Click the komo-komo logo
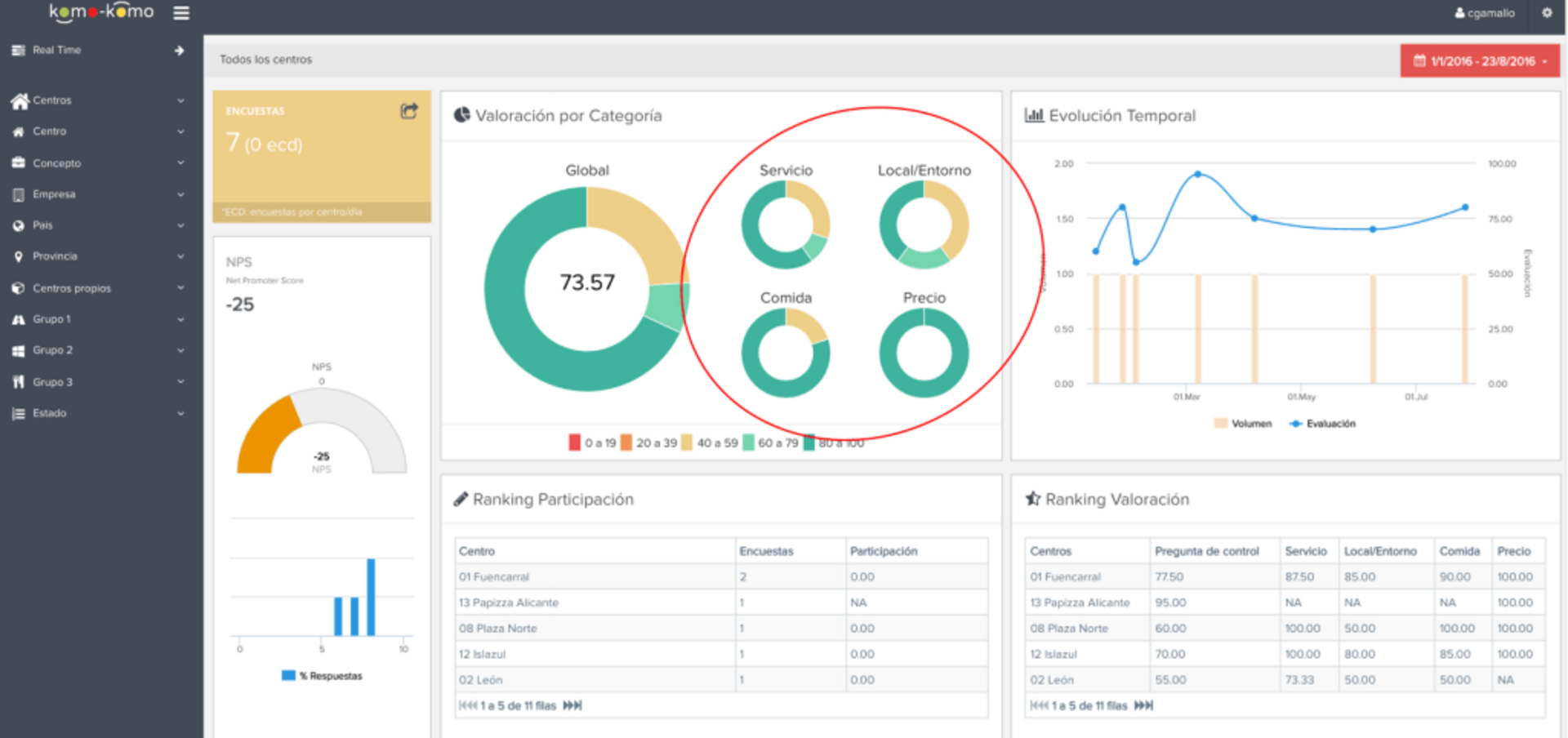The width and height of the screenshot is (1568, 738). (101, 12)
